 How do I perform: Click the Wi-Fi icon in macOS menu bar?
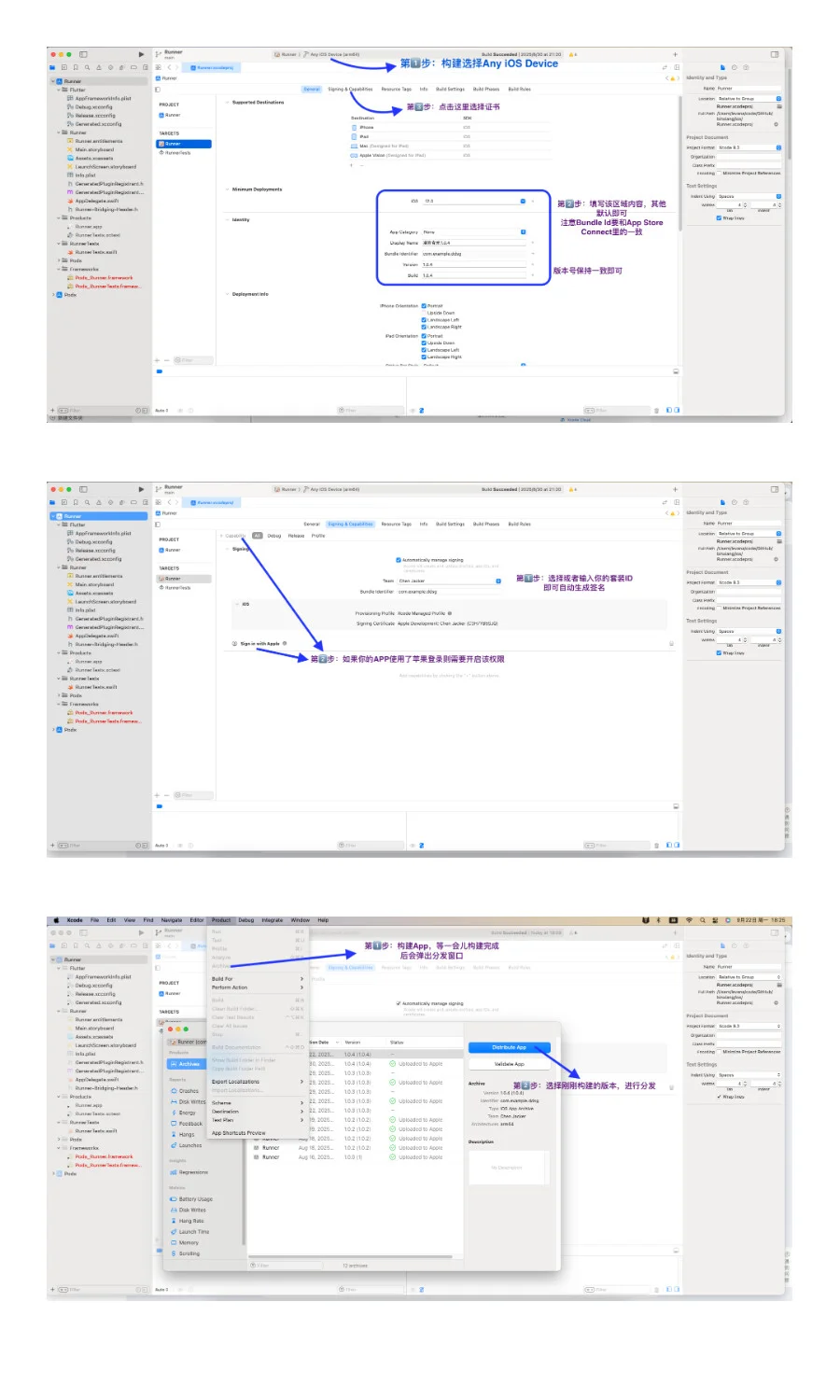point(689,920)
